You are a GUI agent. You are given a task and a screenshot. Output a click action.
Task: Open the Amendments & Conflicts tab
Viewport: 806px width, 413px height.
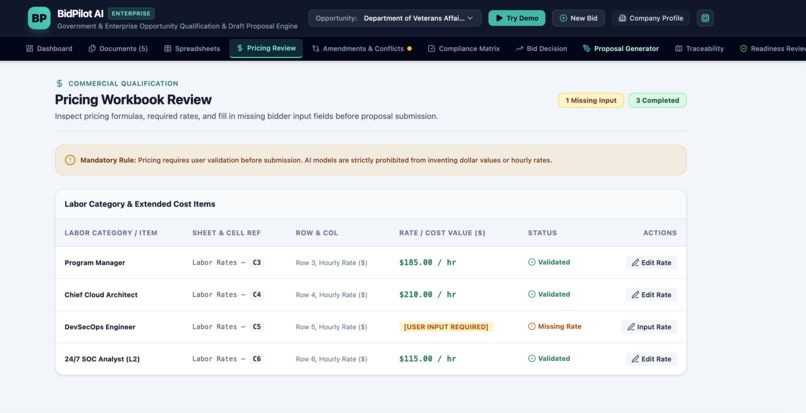(362, 48)
